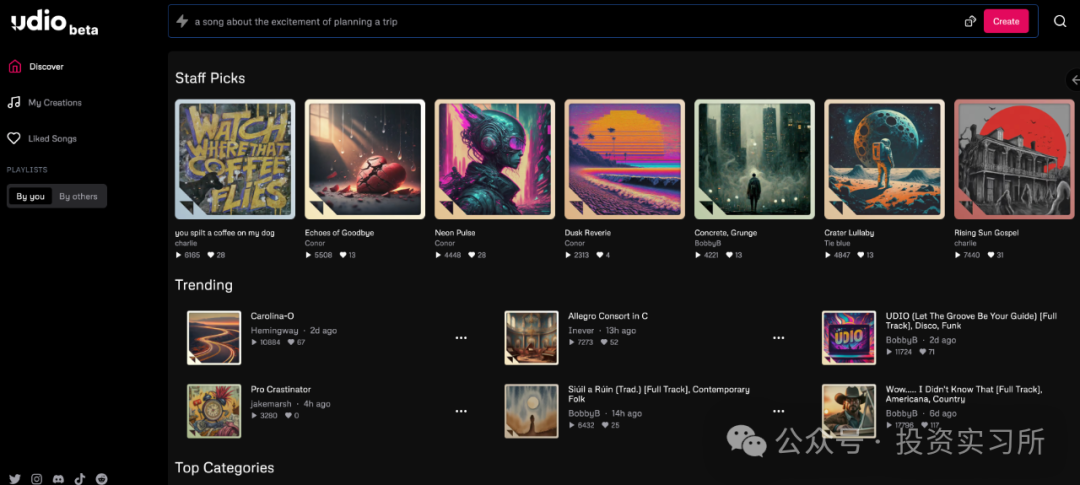
Task: Open Wow I Didn't Know That thumbnail
Action: (x=849, y=411)
